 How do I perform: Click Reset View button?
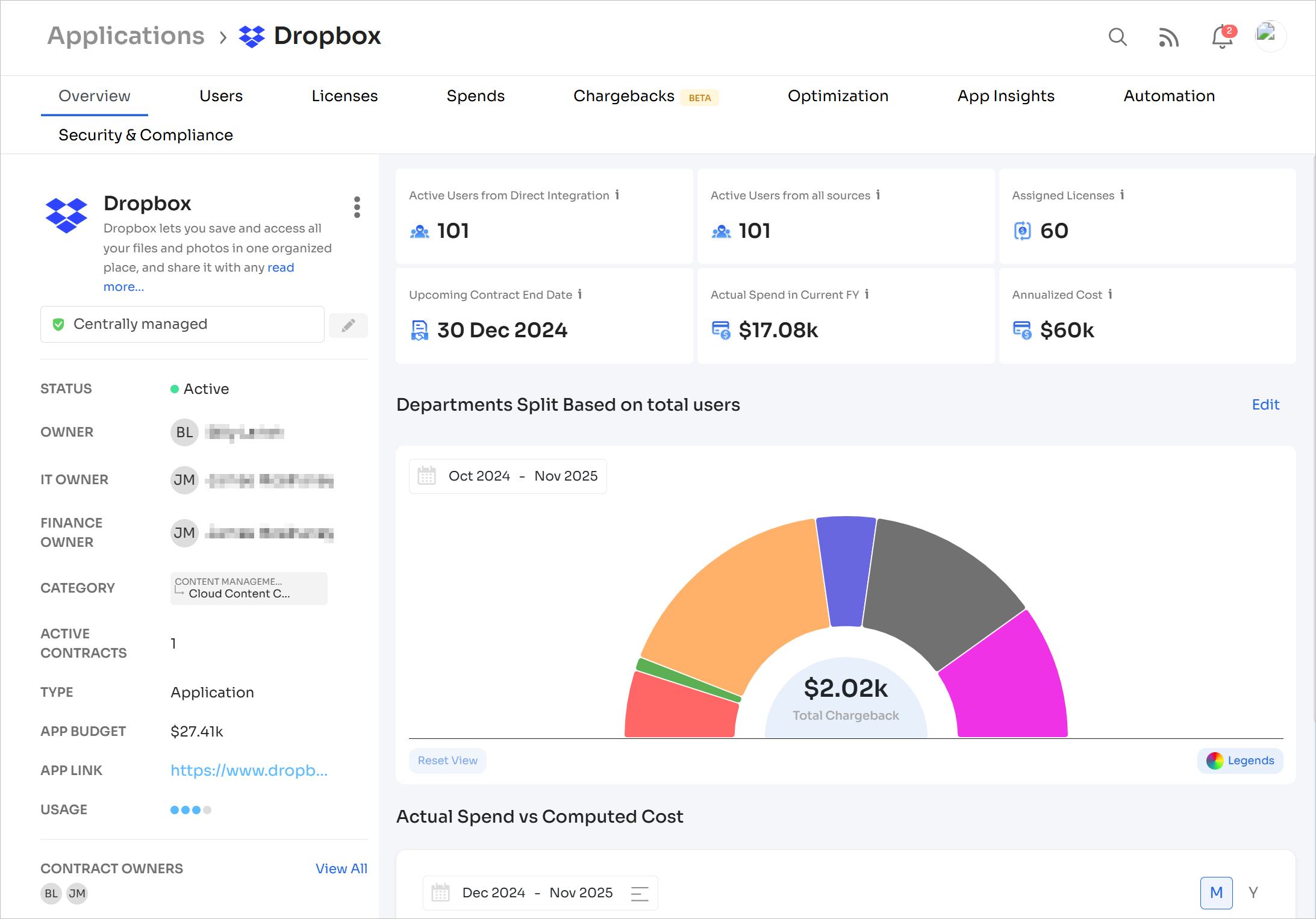click(448, 761)
